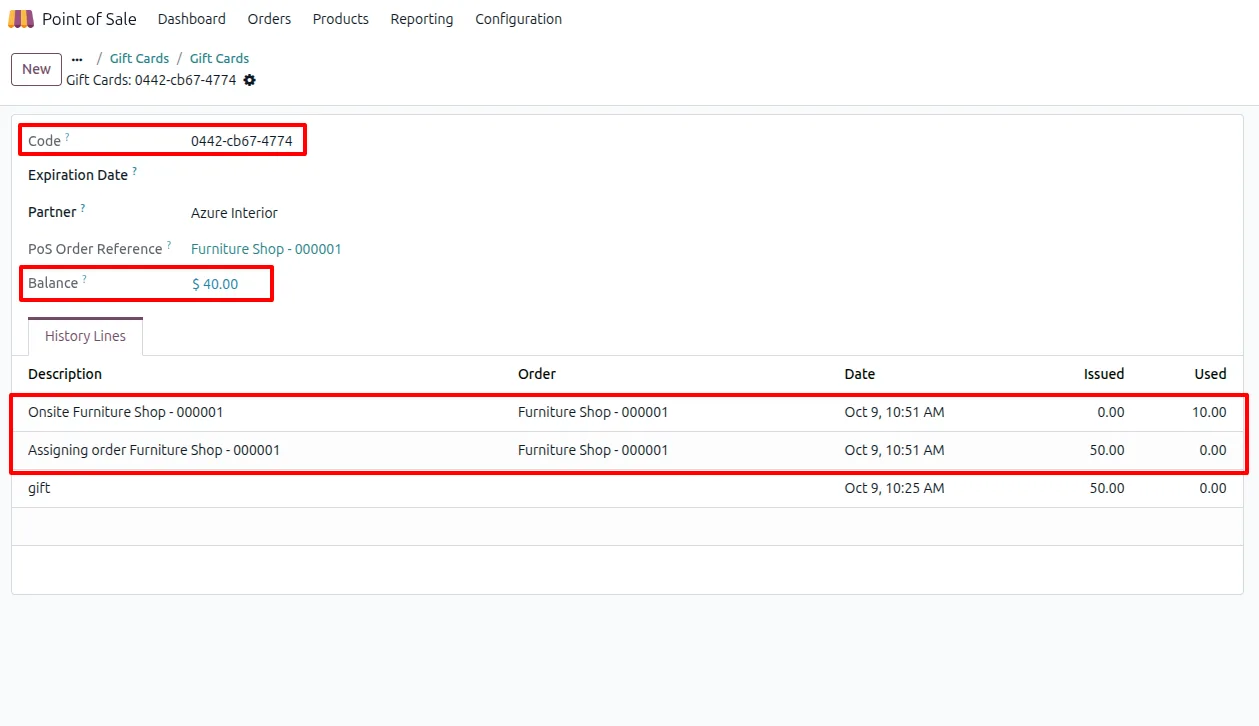Show help tooltip for PoS Order Reference
This screenshot has height=726, width=1259.
click(169, 245)
